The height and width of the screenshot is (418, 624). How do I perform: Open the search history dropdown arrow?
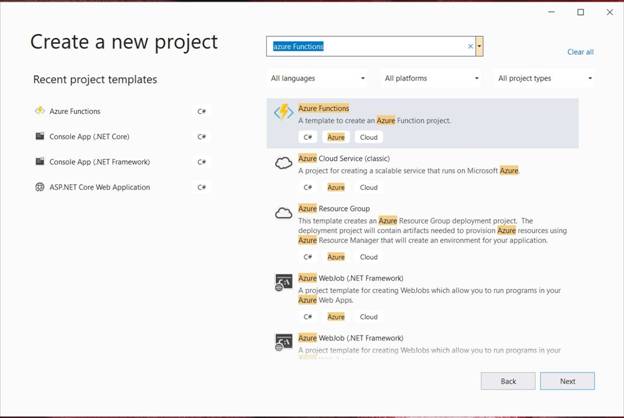[480, 46]
